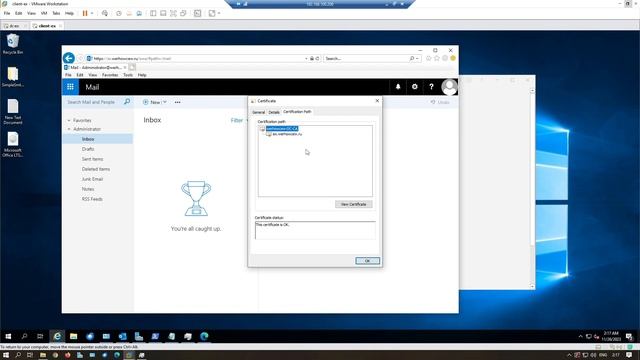Open the browser search box dropdown arrow
The image size is (640, 360).
(417, 58)
